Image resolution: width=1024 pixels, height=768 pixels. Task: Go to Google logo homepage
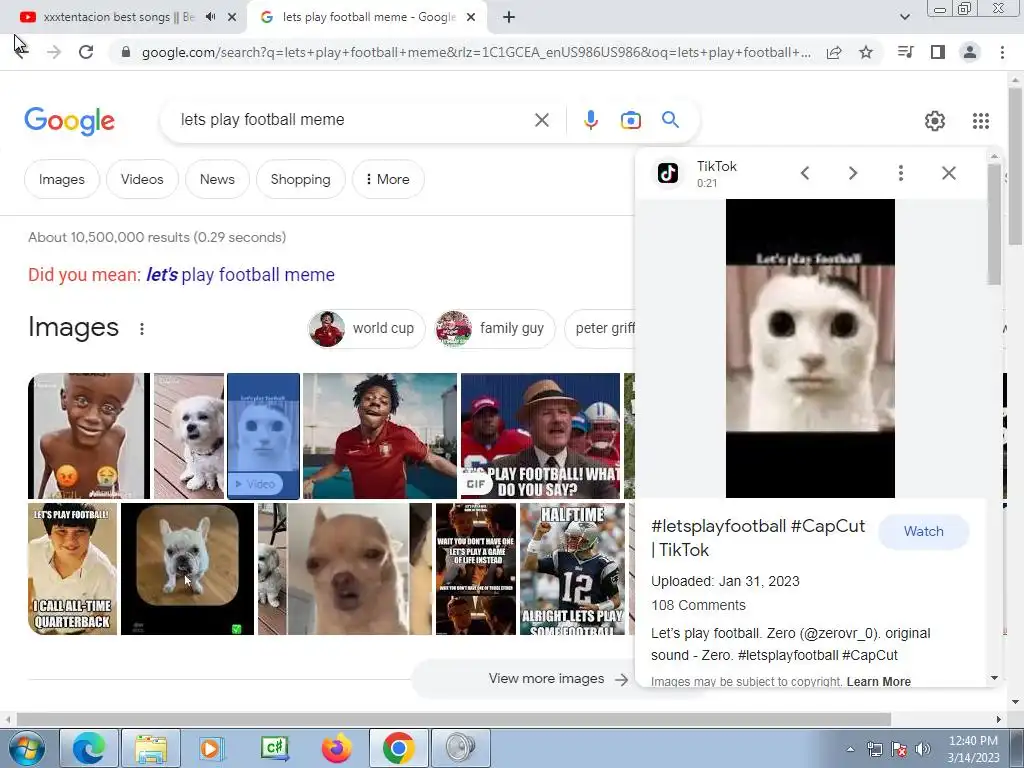coord(69,121)
